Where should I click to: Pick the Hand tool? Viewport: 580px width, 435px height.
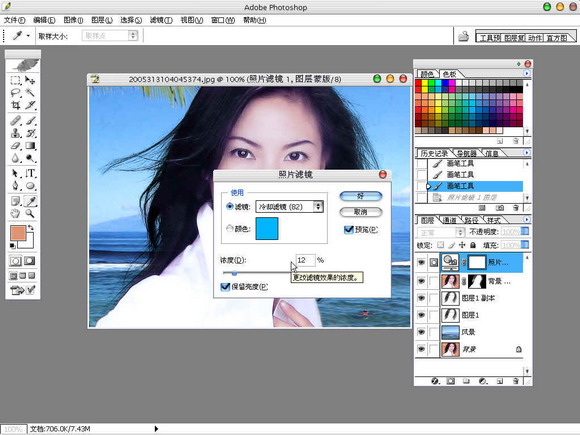coord(16,213)
